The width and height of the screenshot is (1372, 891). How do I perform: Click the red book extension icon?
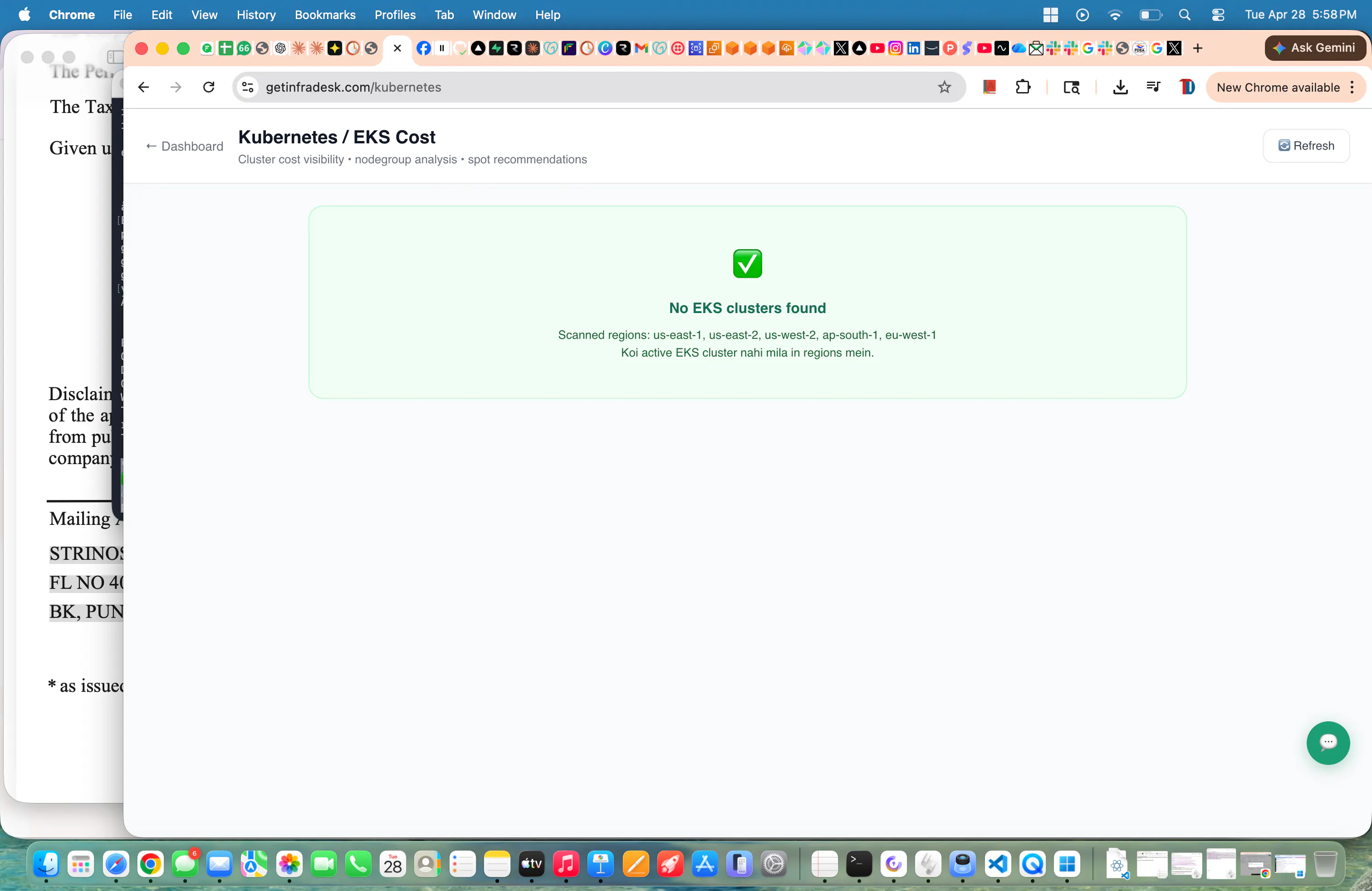pyautogui.click(x=989, y=88)
